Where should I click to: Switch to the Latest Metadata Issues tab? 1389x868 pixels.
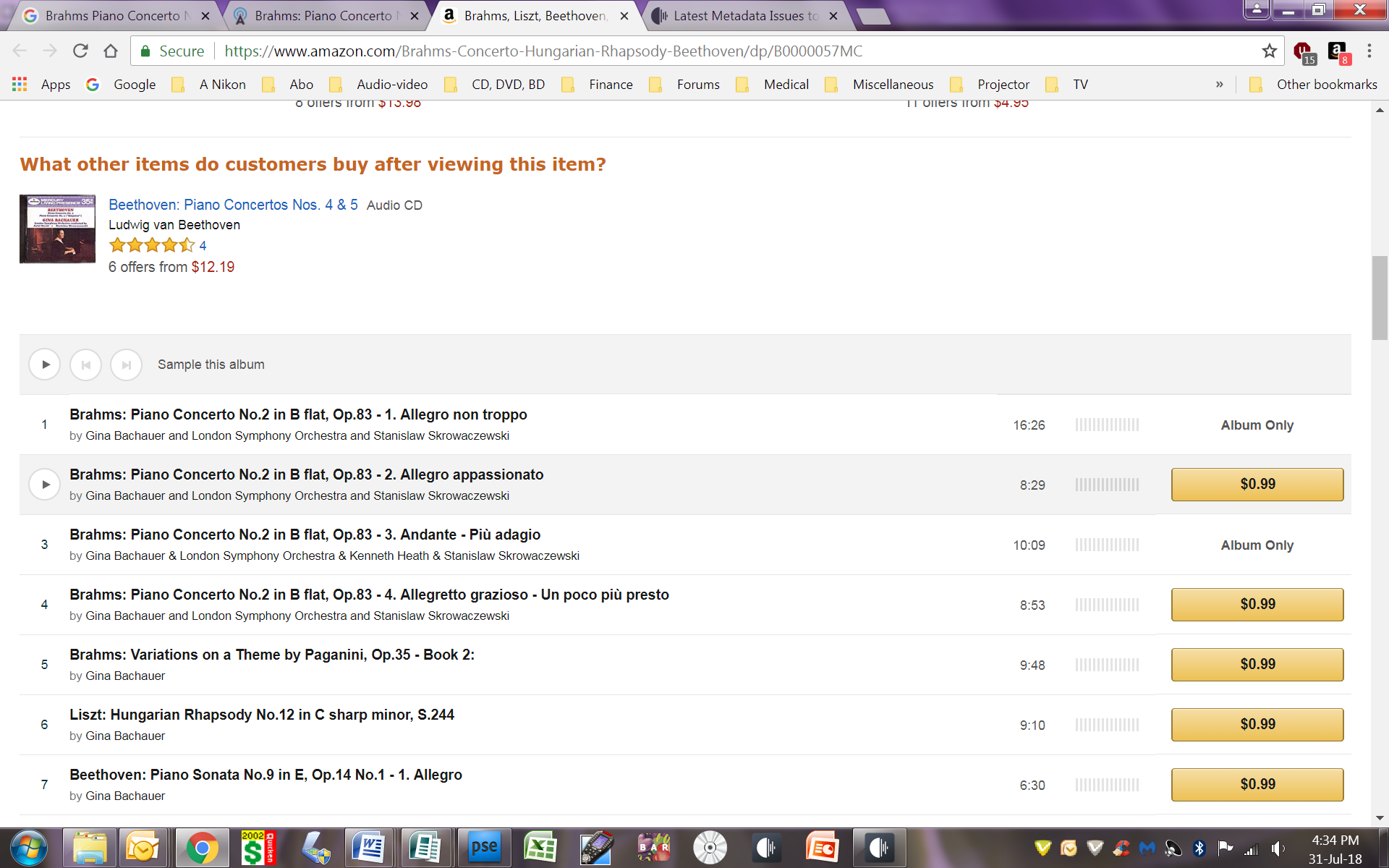[x=745, y=16]
